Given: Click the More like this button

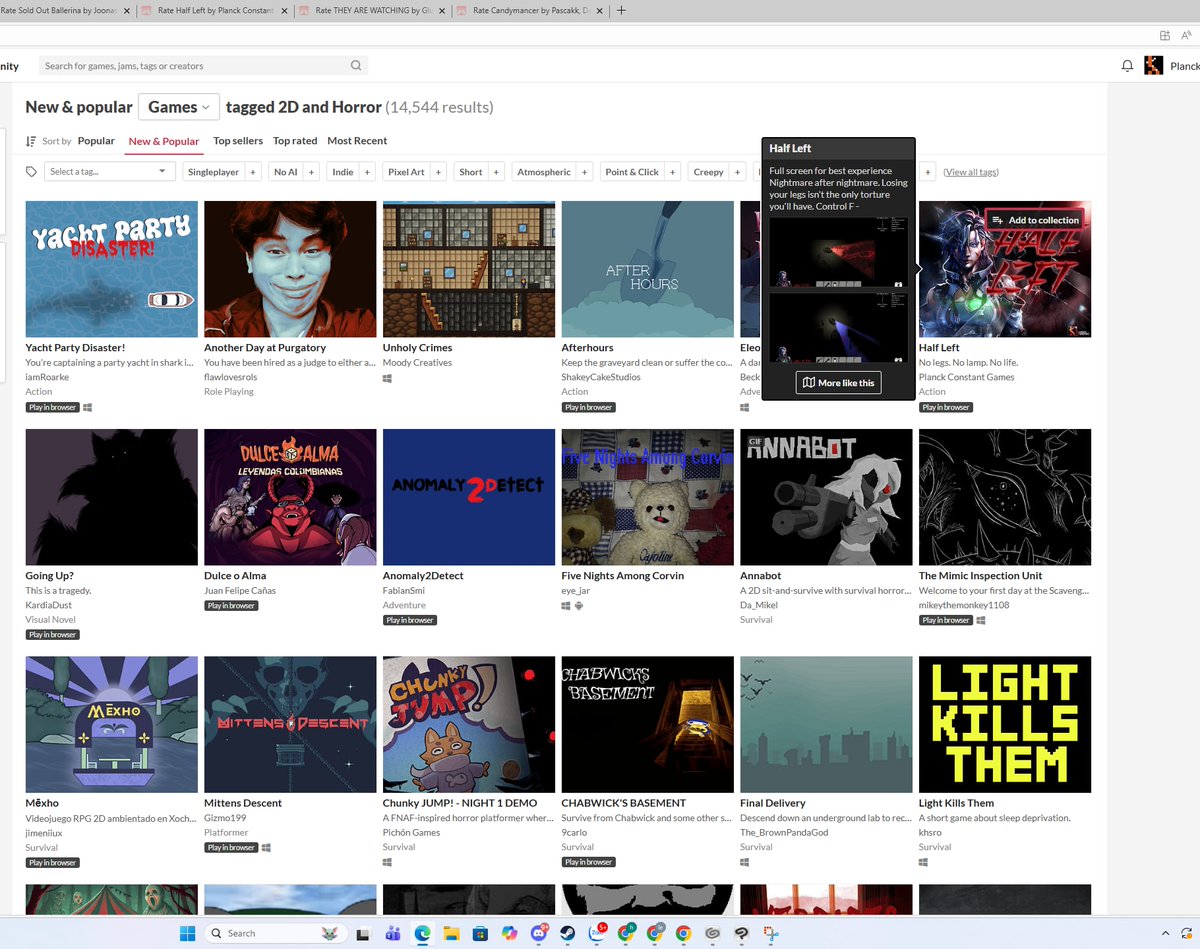Looking at the screenshot, I should pos(839,383).
